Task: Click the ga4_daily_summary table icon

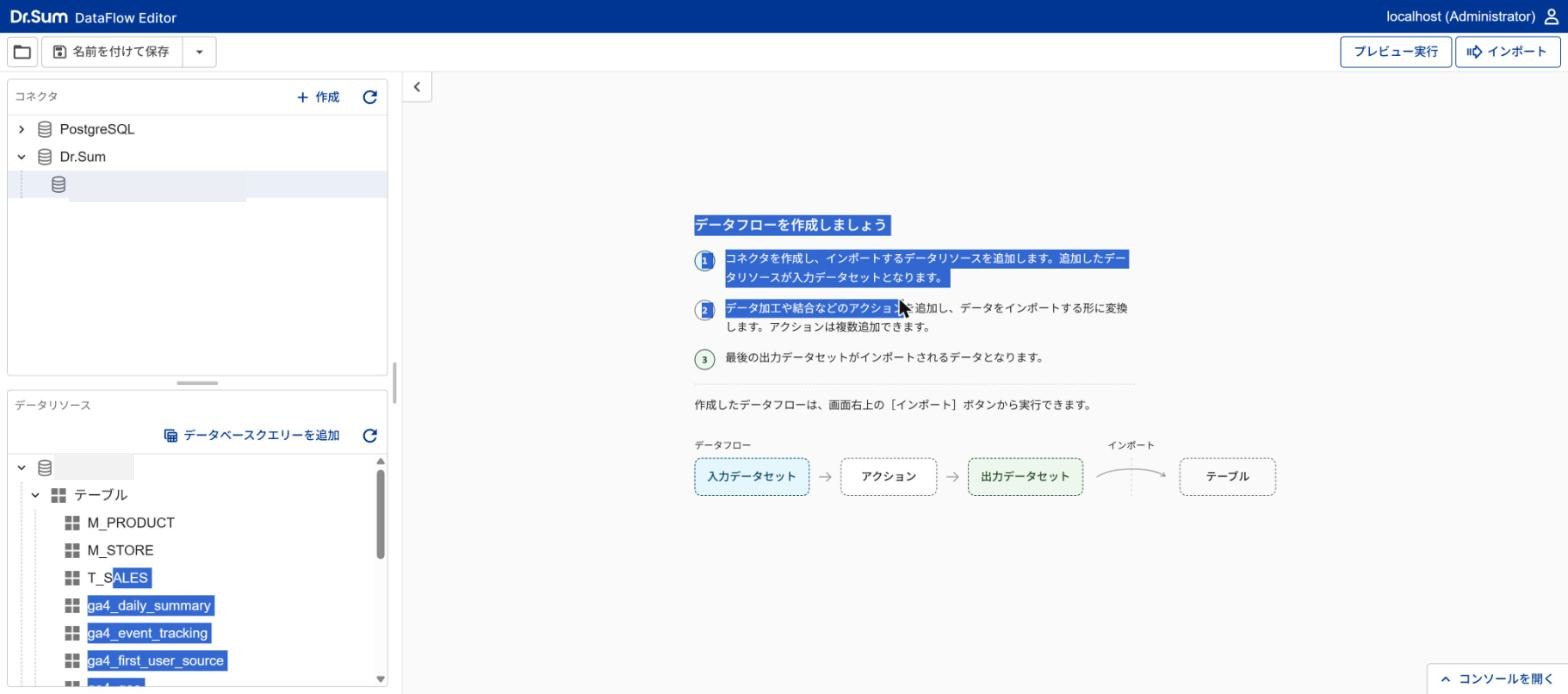Action: tap(72, 606)
